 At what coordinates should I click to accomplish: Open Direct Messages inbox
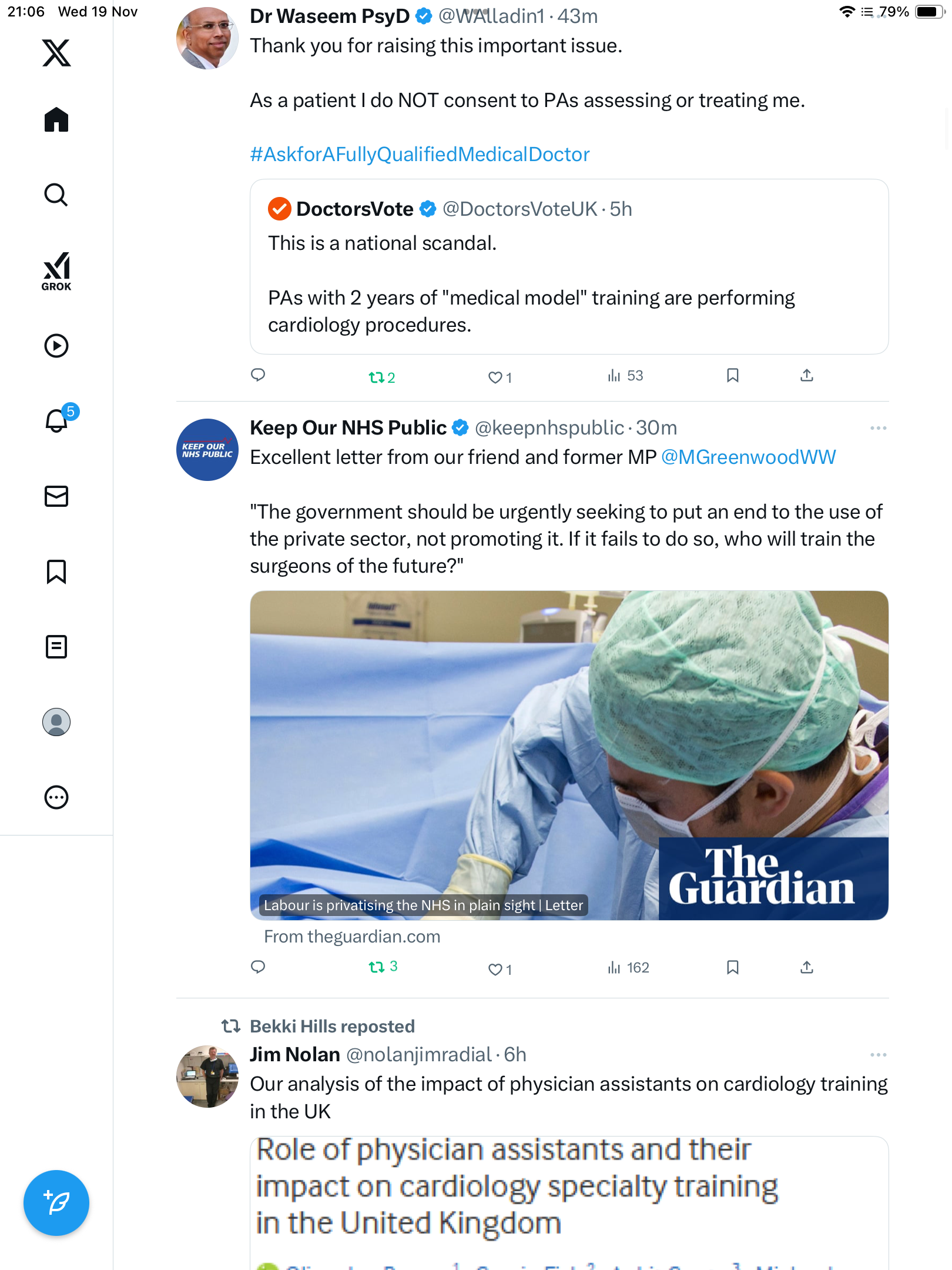pos(56,496)
